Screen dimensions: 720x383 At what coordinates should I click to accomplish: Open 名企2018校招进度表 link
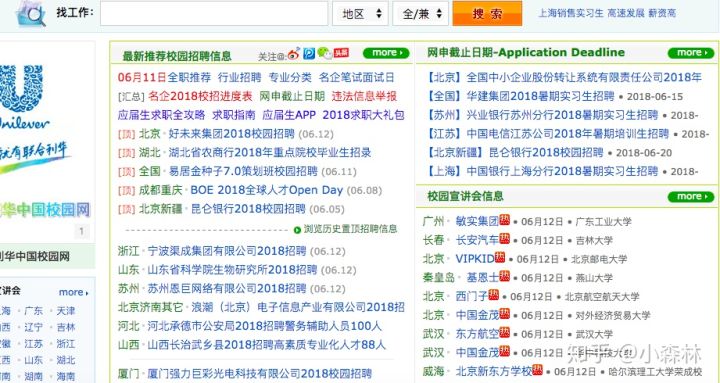[200, 96]
